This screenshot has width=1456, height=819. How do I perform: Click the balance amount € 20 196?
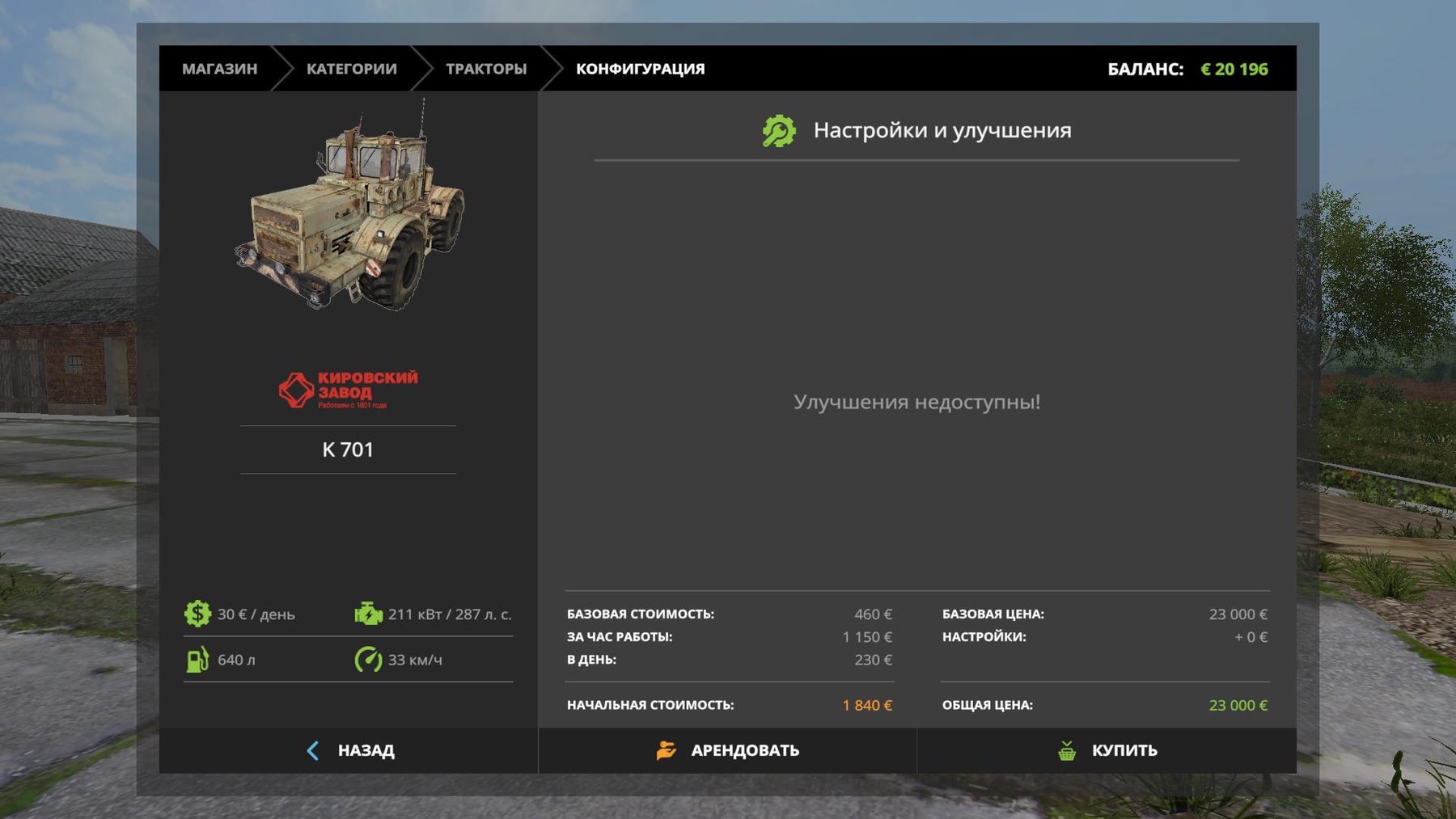pos(1234,69)
